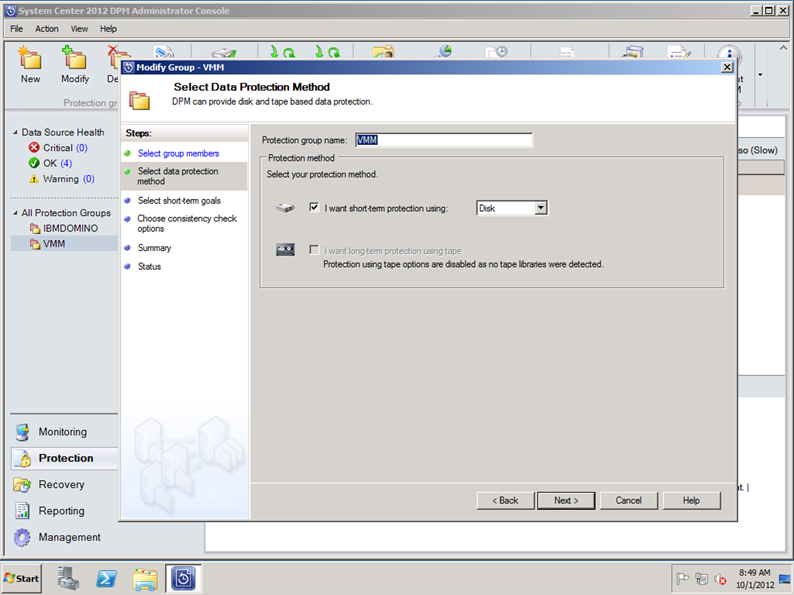
Task: Open the Monitoring workspace
Action: 62,432
